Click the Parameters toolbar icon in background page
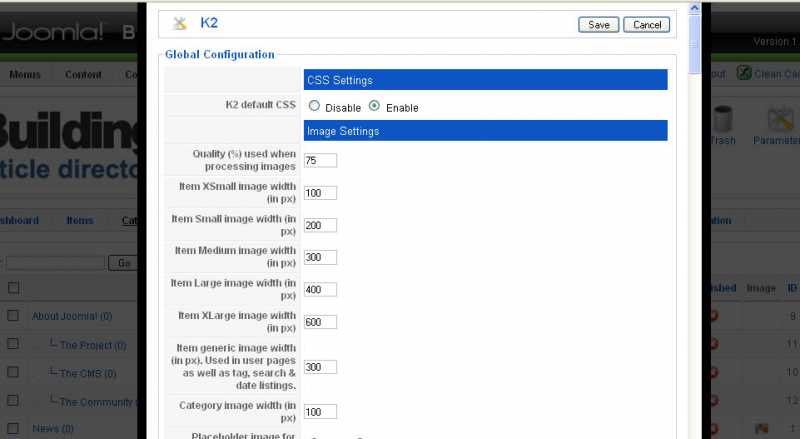The width and height of the screenshot is (800, 439). [x=777, y=125]
